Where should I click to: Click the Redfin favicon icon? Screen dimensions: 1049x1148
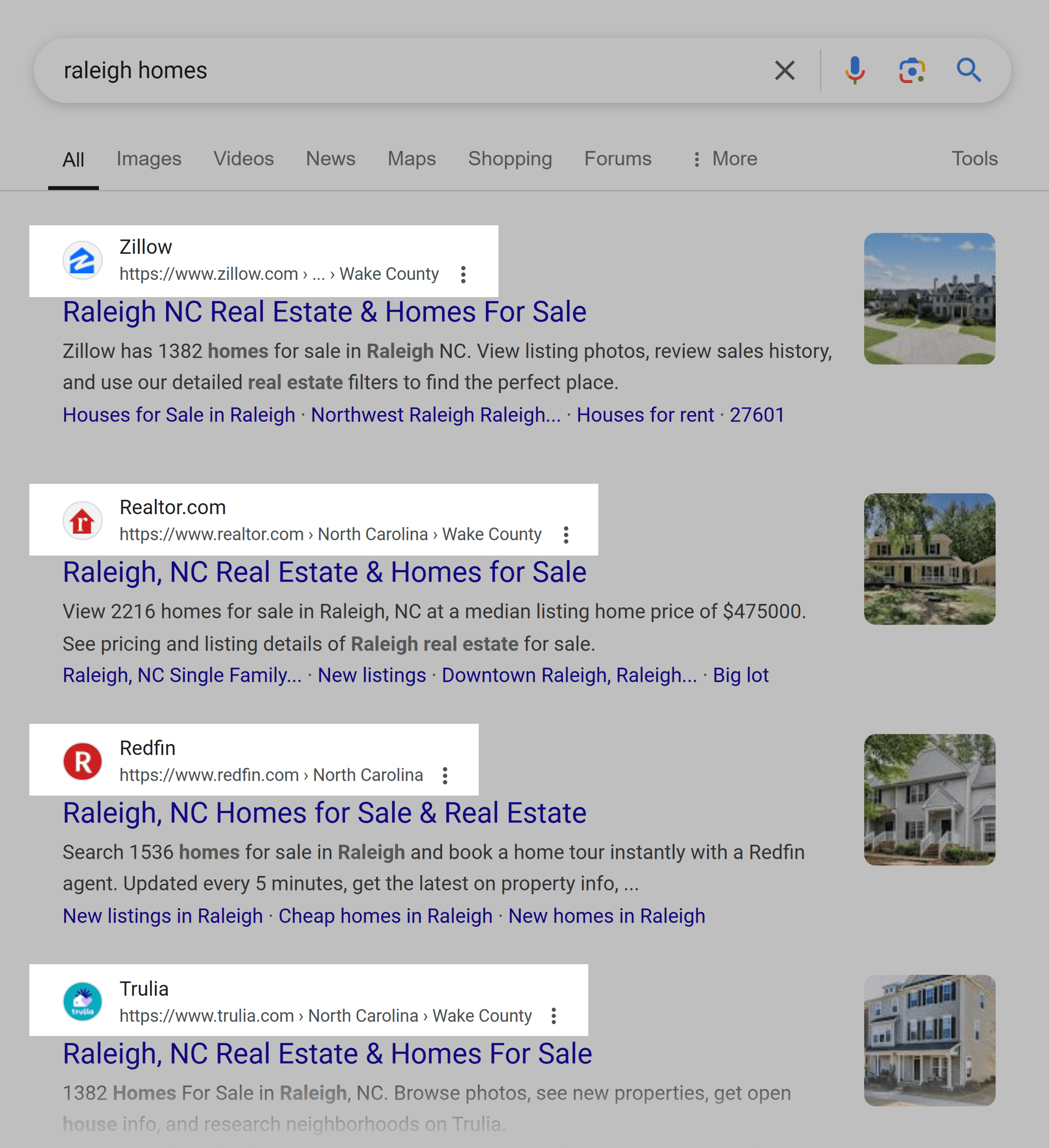(83, 760)
